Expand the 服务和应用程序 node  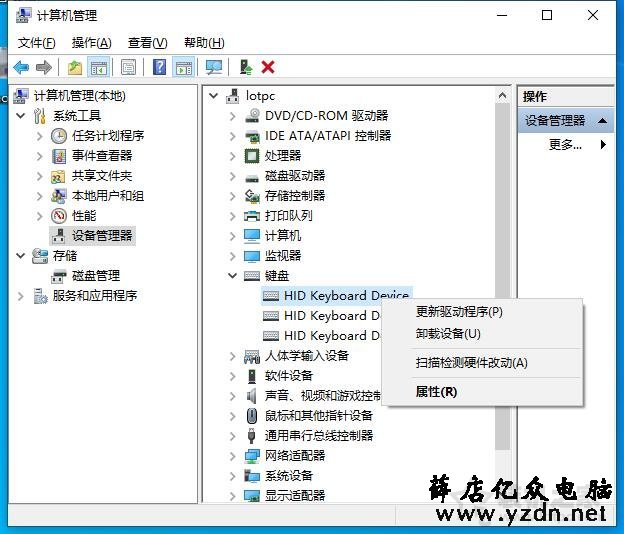(x=21, y=296)
